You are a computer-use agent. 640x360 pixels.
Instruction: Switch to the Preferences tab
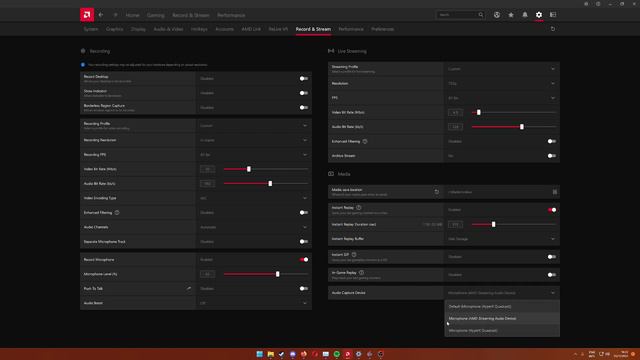point(382,29)
